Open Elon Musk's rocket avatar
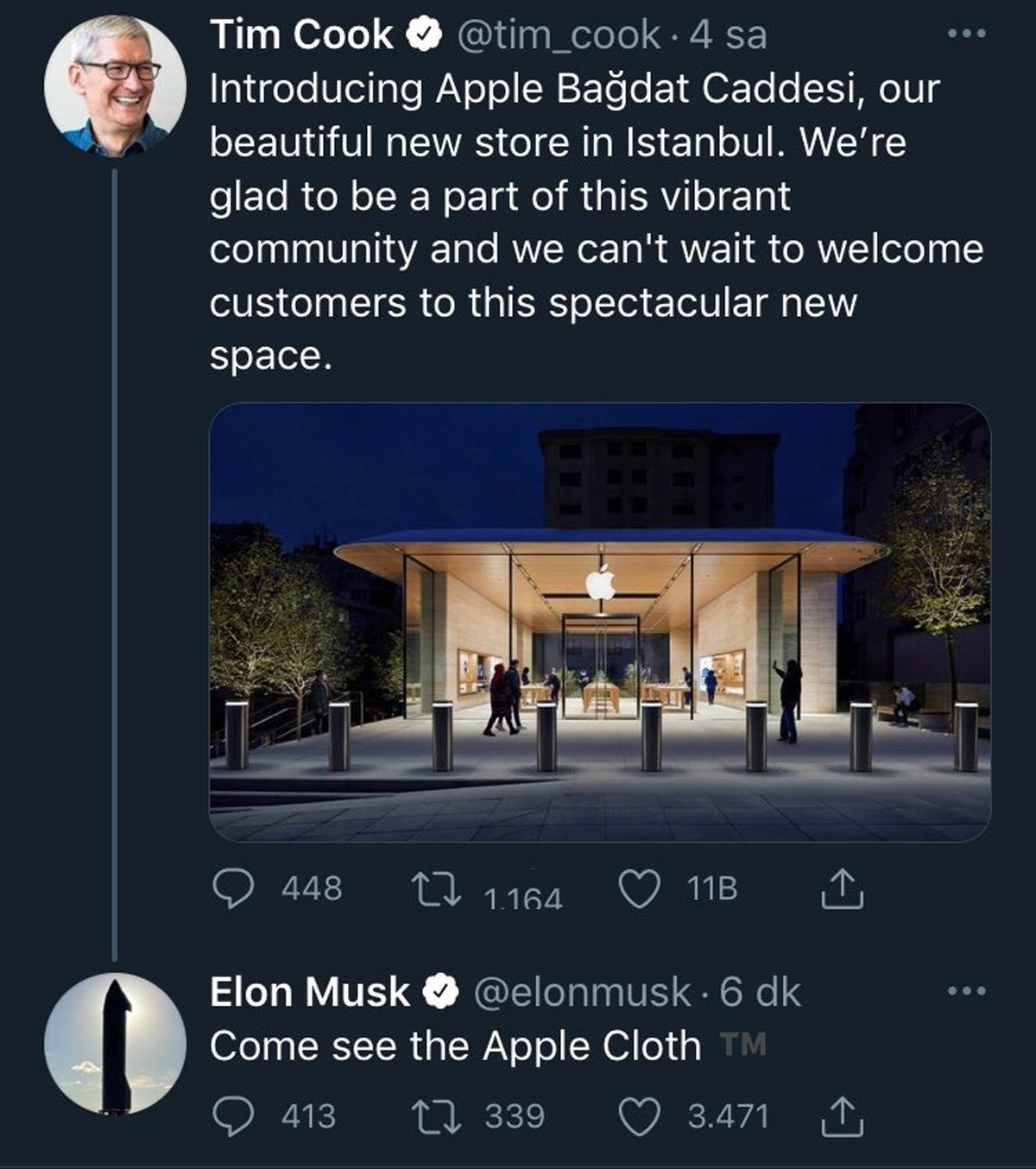Viewport: 1036px width, 1169px height. (x=115, y=1043)
